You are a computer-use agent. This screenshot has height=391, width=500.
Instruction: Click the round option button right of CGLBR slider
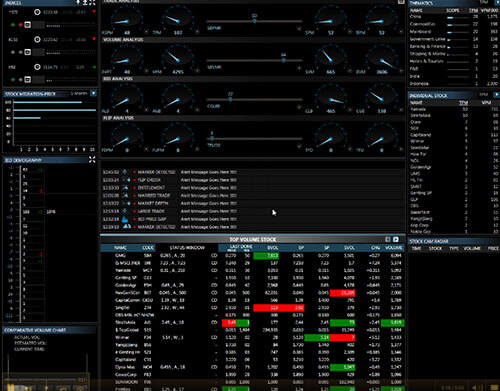click(x=299, y=107)
